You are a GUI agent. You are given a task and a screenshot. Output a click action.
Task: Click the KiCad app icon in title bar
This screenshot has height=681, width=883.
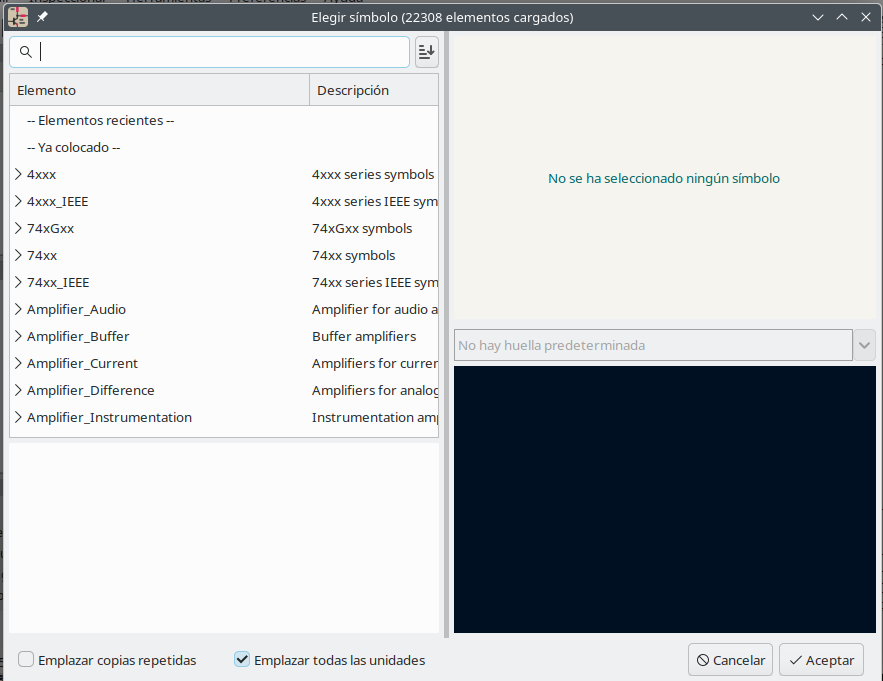(x=18, y=17)
